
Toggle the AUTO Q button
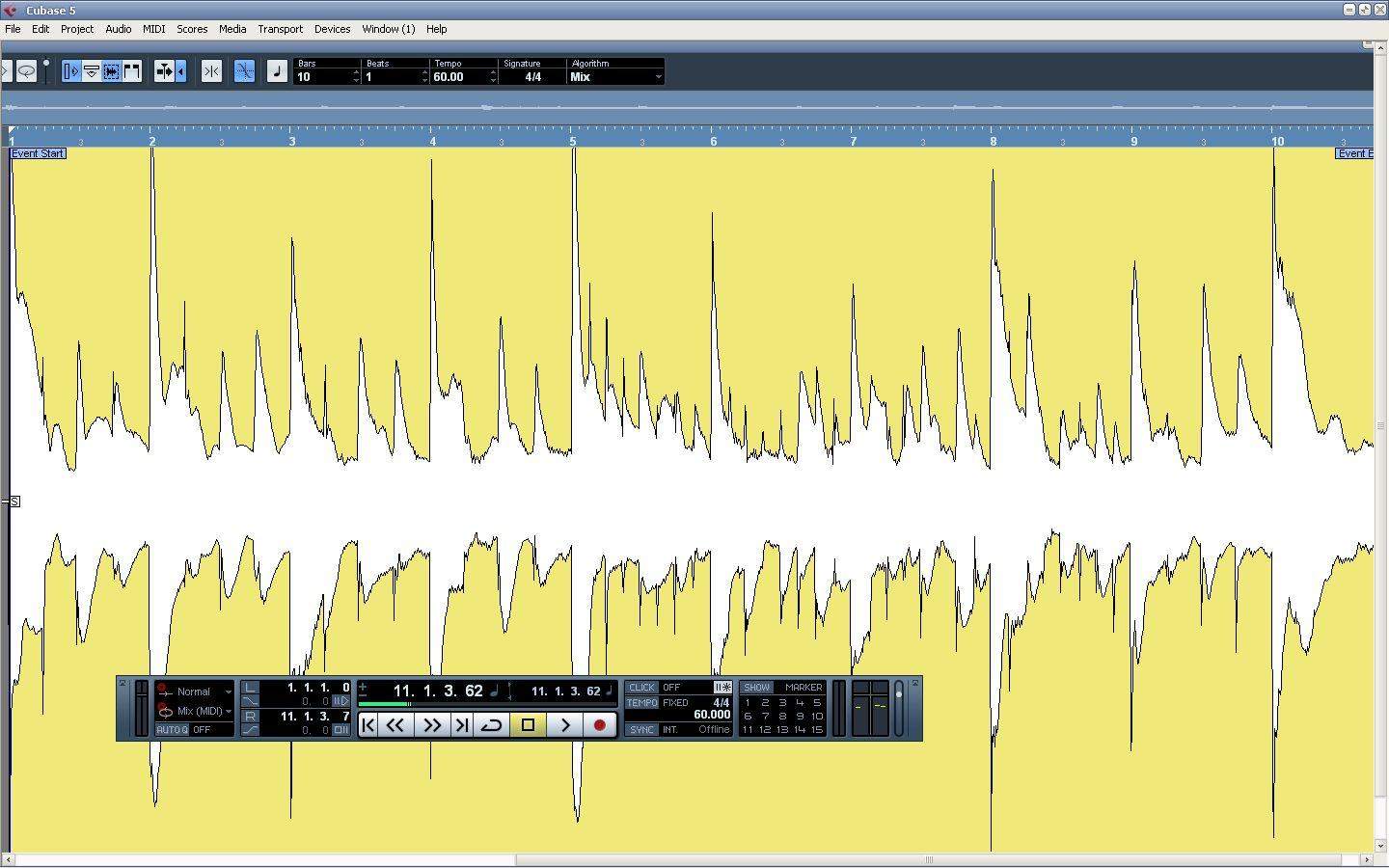tap(172, 730)
